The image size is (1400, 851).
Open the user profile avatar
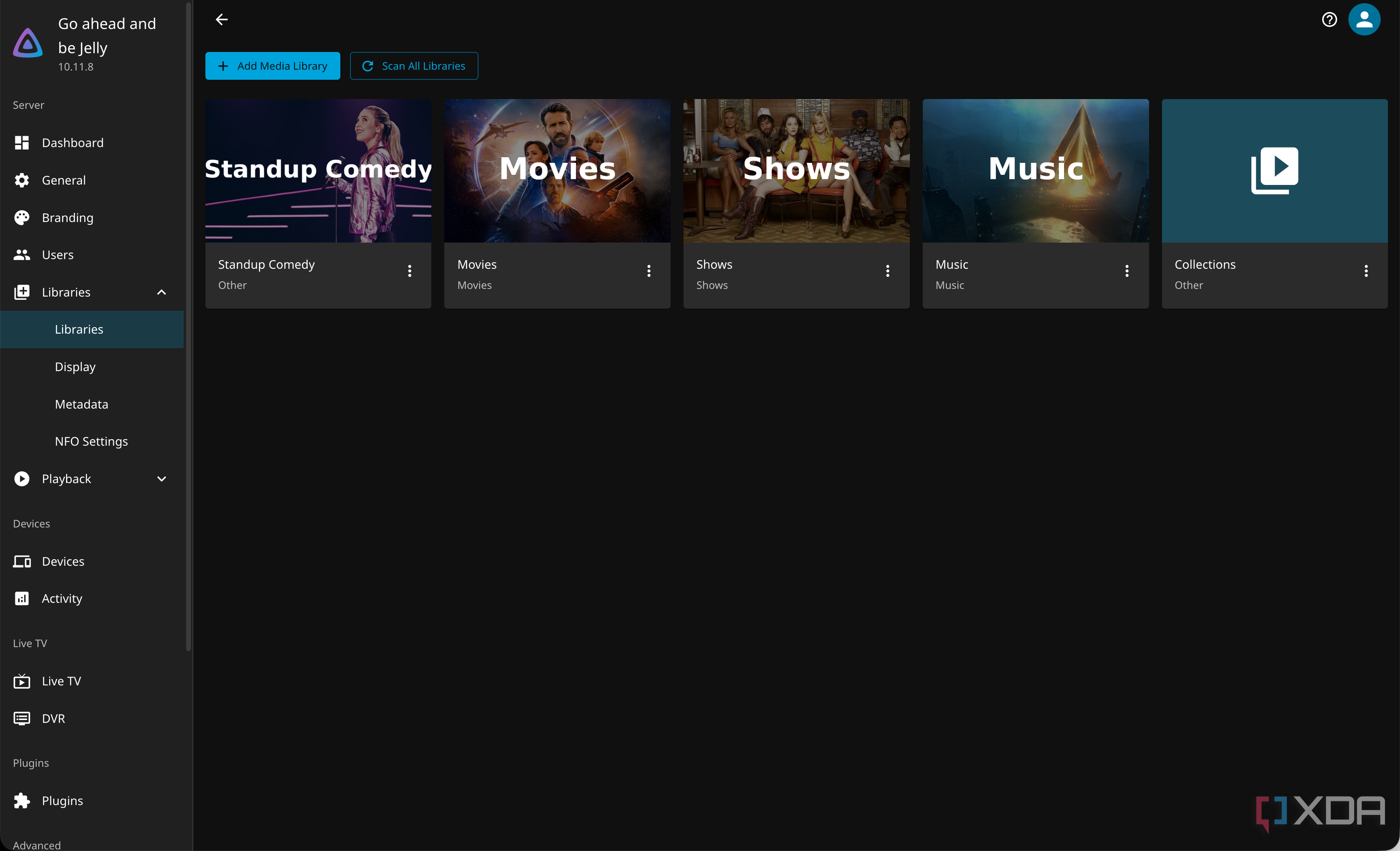(x=1364, y=19)
